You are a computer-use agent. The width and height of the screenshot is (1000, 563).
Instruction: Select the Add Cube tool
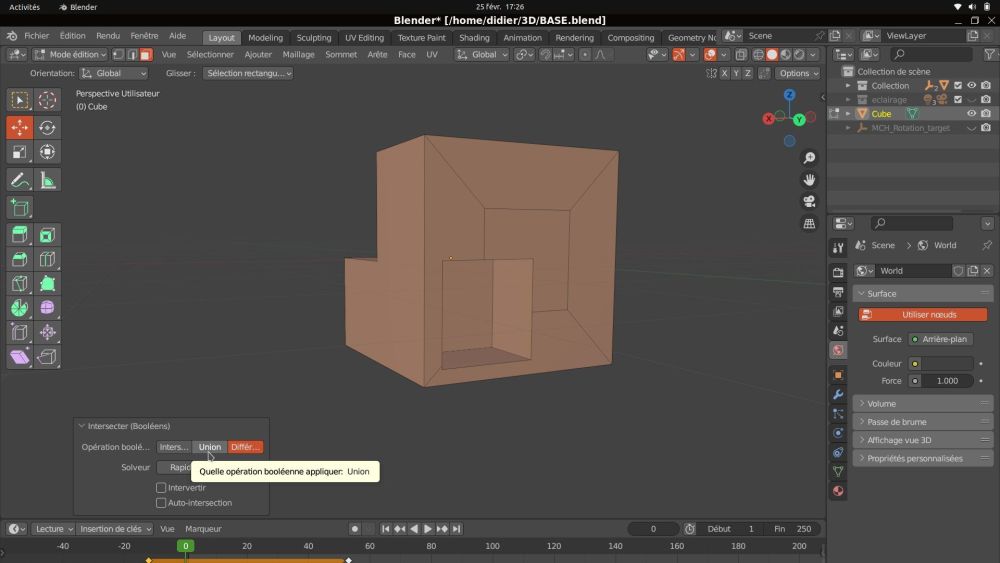tap(20, 208)
